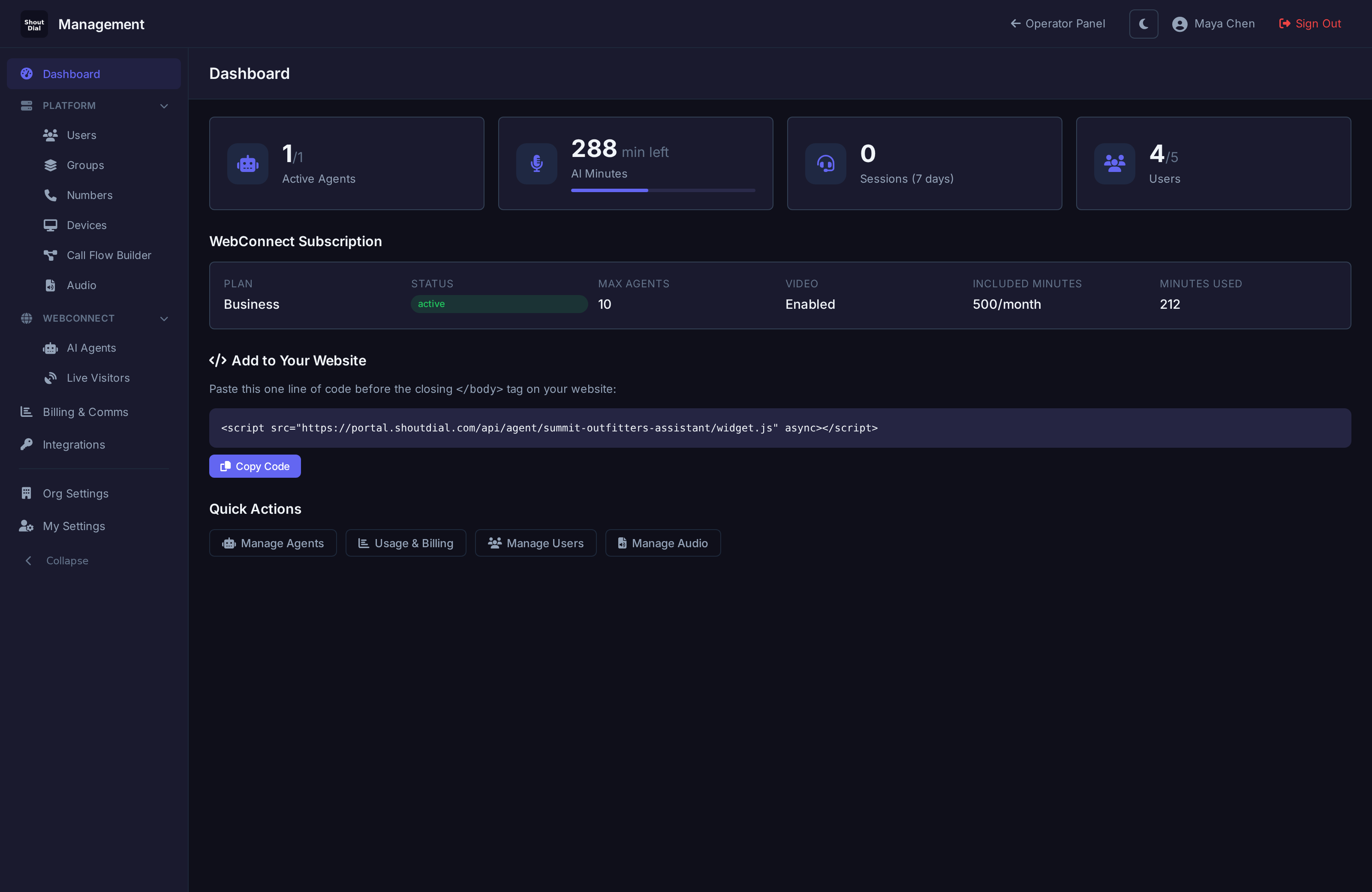Open the My Settings label
The height and width of the screenshot is (892, 1372).
74,526
